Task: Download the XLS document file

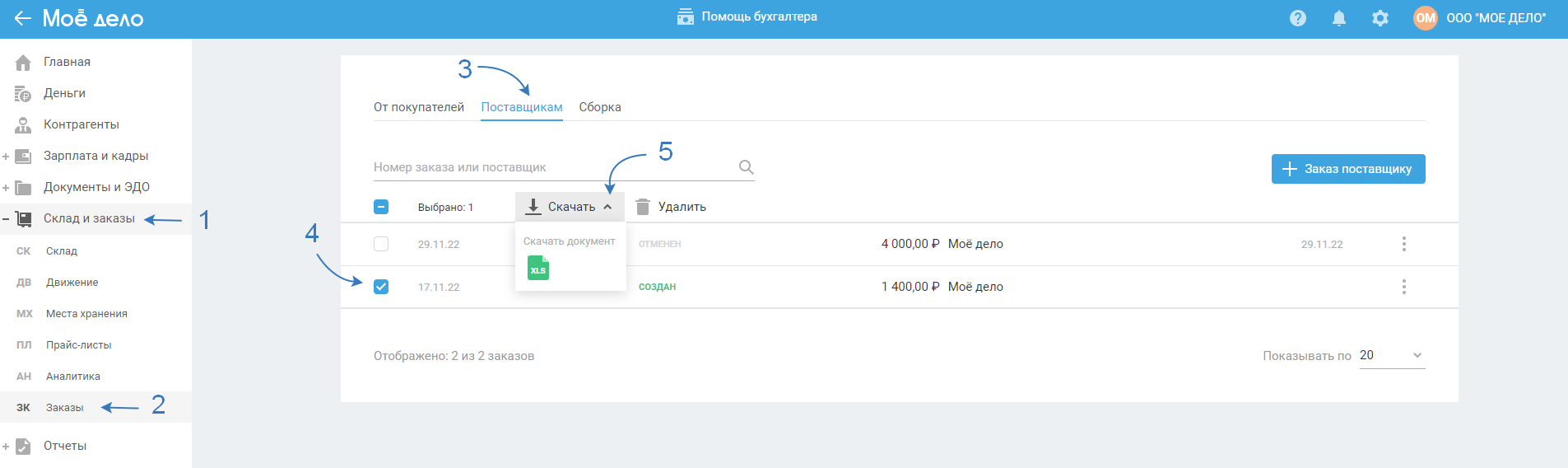Action: pos(538,269)
